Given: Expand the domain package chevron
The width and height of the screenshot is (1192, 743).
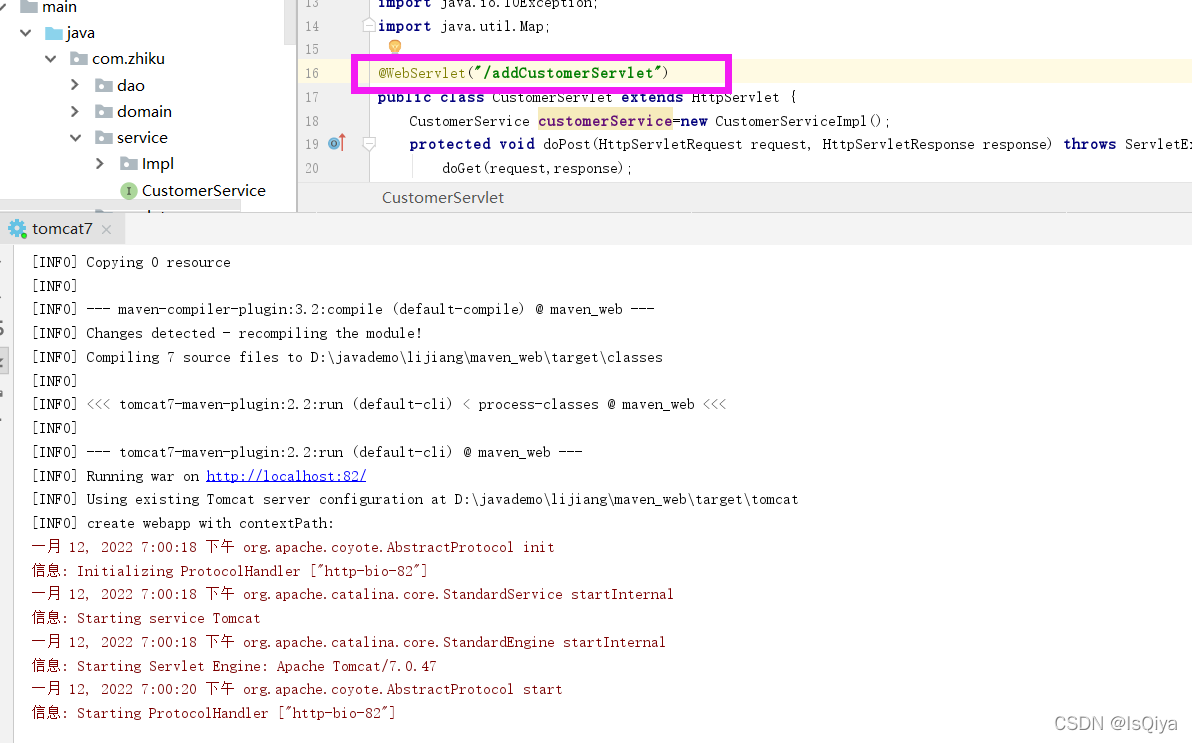Looking at the screenshot, I should pos(74,111).
